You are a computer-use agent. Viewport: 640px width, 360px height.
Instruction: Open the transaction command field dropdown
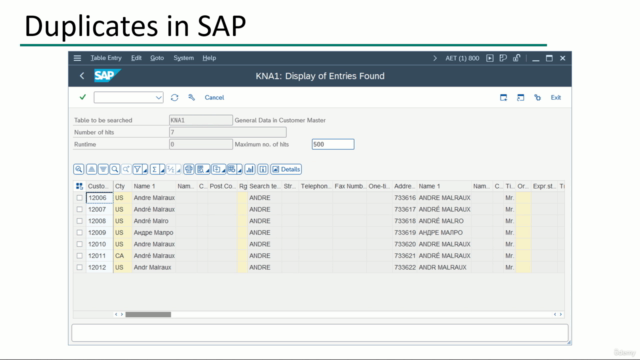pos(159,98)
